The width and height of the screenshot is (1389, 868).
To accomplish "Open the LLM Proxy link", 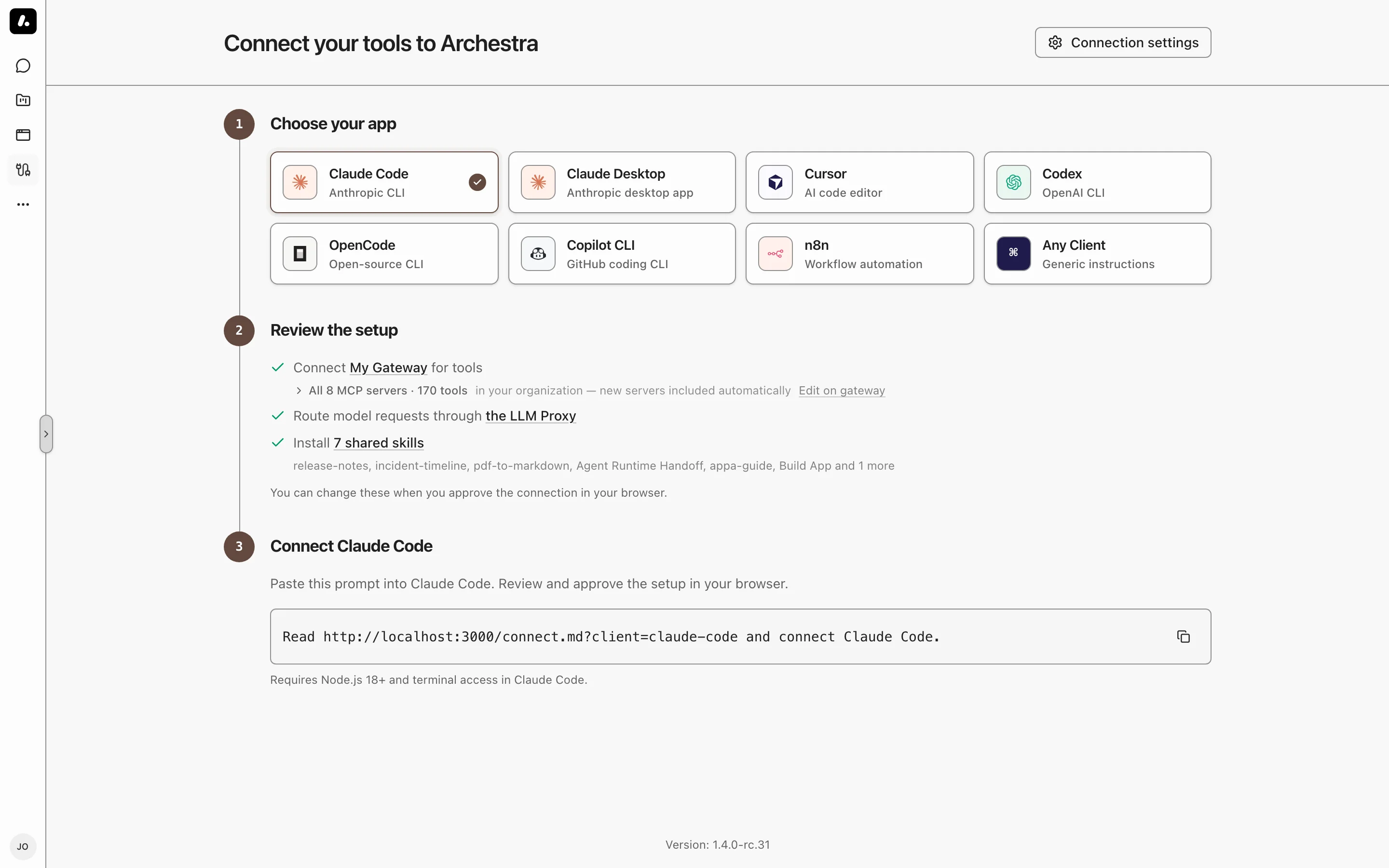I will 531,416.
